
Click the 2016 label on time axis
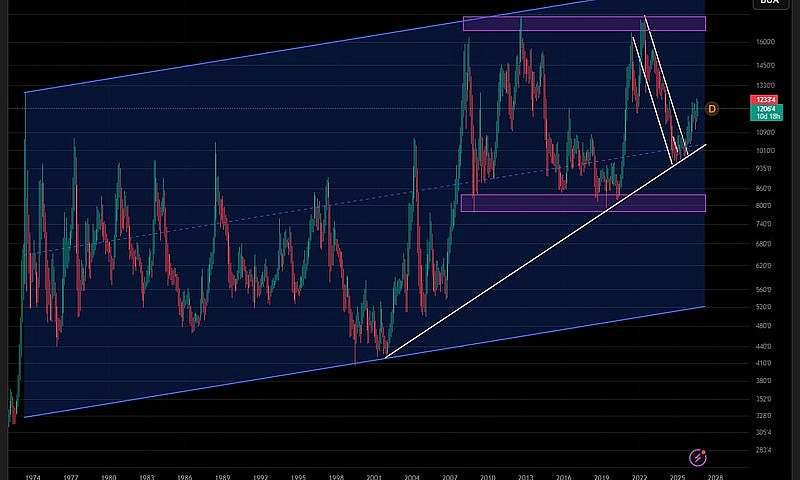(564, 477)
